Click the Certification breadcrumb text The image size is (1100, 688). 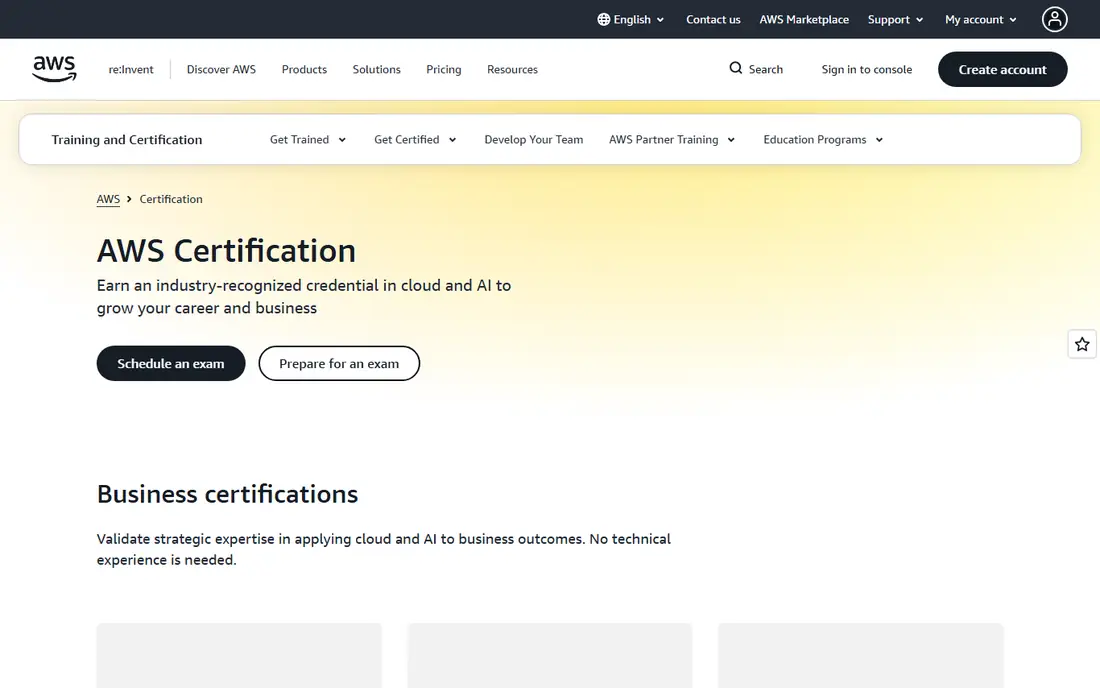tap(170, 199)
